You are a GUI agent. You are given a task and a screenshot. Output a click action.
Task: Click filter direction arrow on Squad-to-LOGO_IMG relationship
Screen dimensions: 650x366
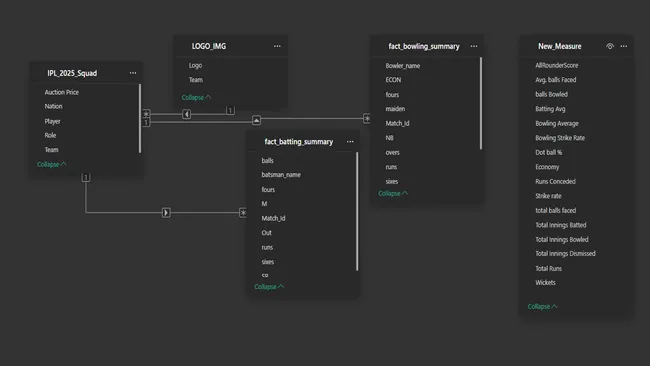click(187, 114)
